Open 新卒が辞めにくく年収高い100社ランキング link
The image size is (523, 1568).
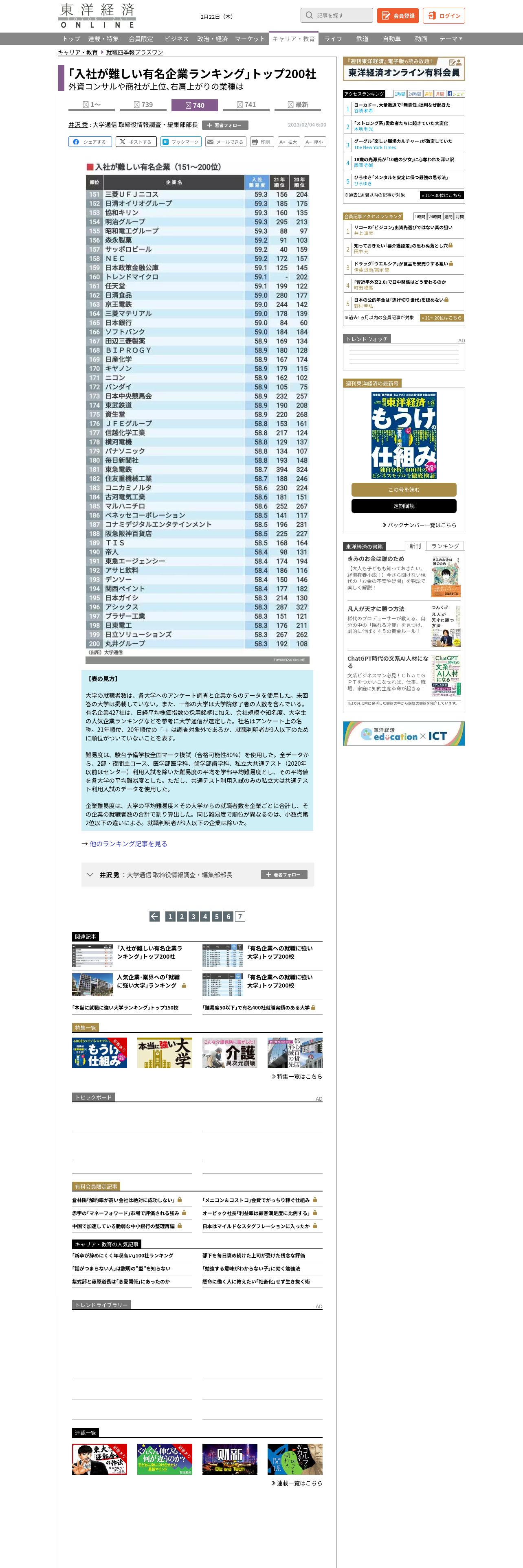tap(123, 1255)
